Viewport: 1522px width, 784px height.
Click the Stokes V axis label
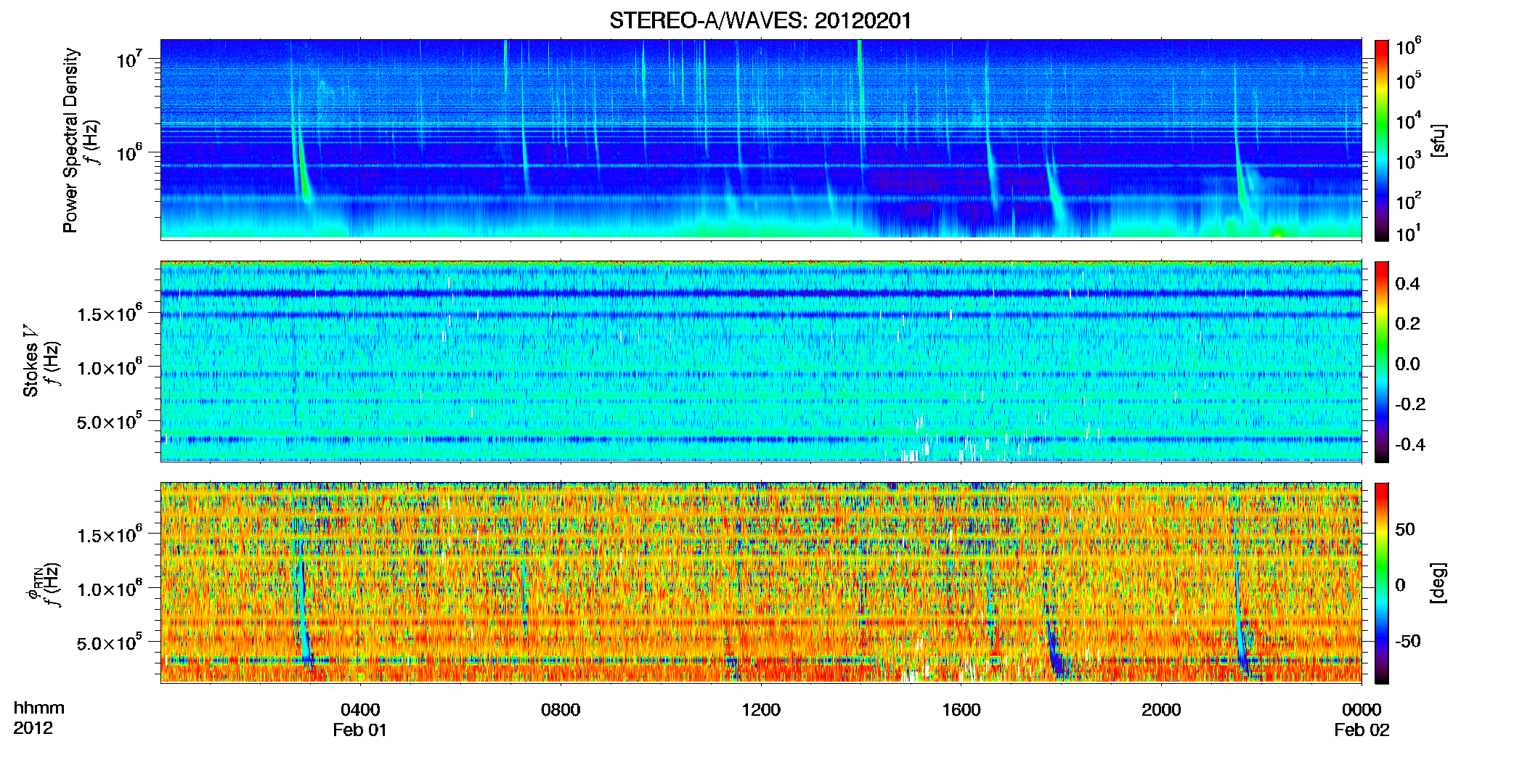click(30, 361)
